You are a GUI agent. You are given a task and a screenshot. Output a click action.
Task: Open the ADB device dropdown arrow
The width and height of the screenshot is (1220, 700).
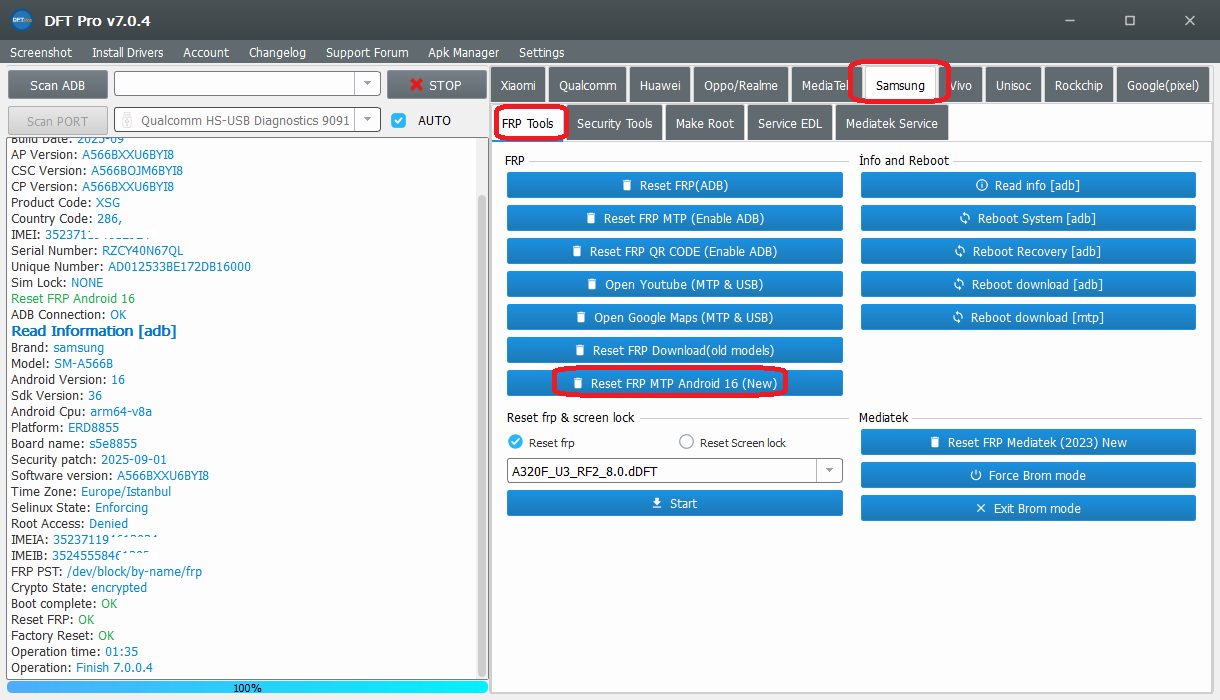point(368,85)
